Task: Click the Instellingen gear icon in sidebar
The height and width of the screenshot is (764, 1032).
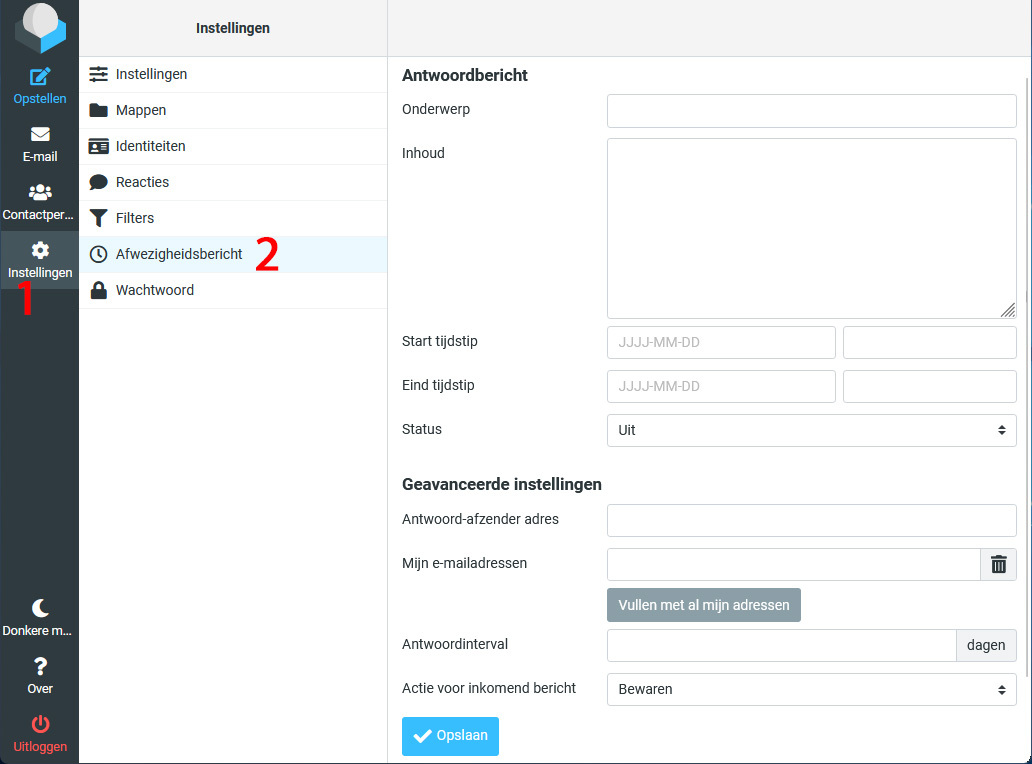Action: point(40,251)
